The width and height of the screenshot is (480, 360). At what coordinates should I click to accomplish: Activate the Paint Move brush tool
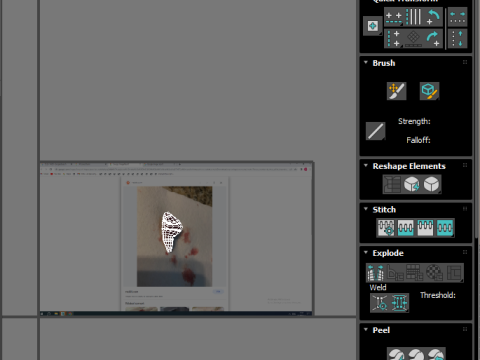396,91
